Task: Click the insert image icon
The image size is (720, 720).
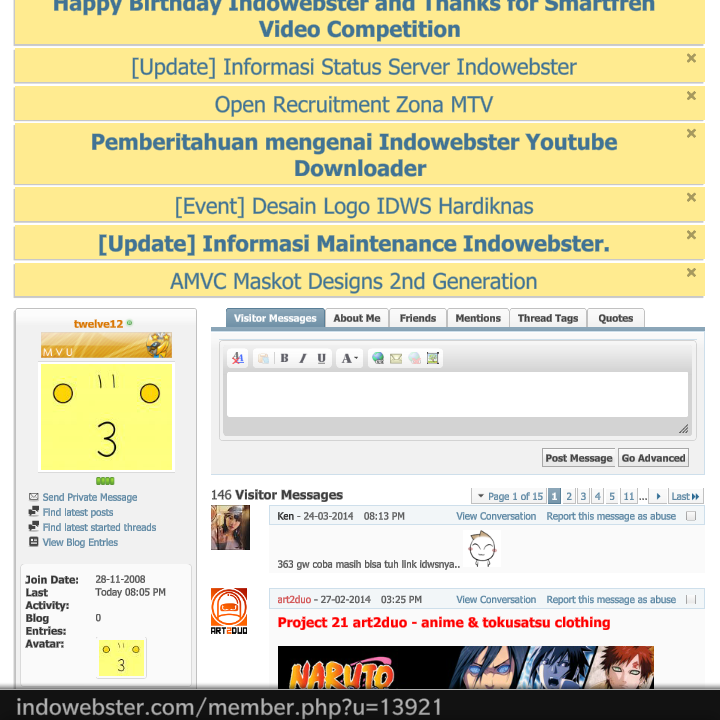Action: point(433,358)
